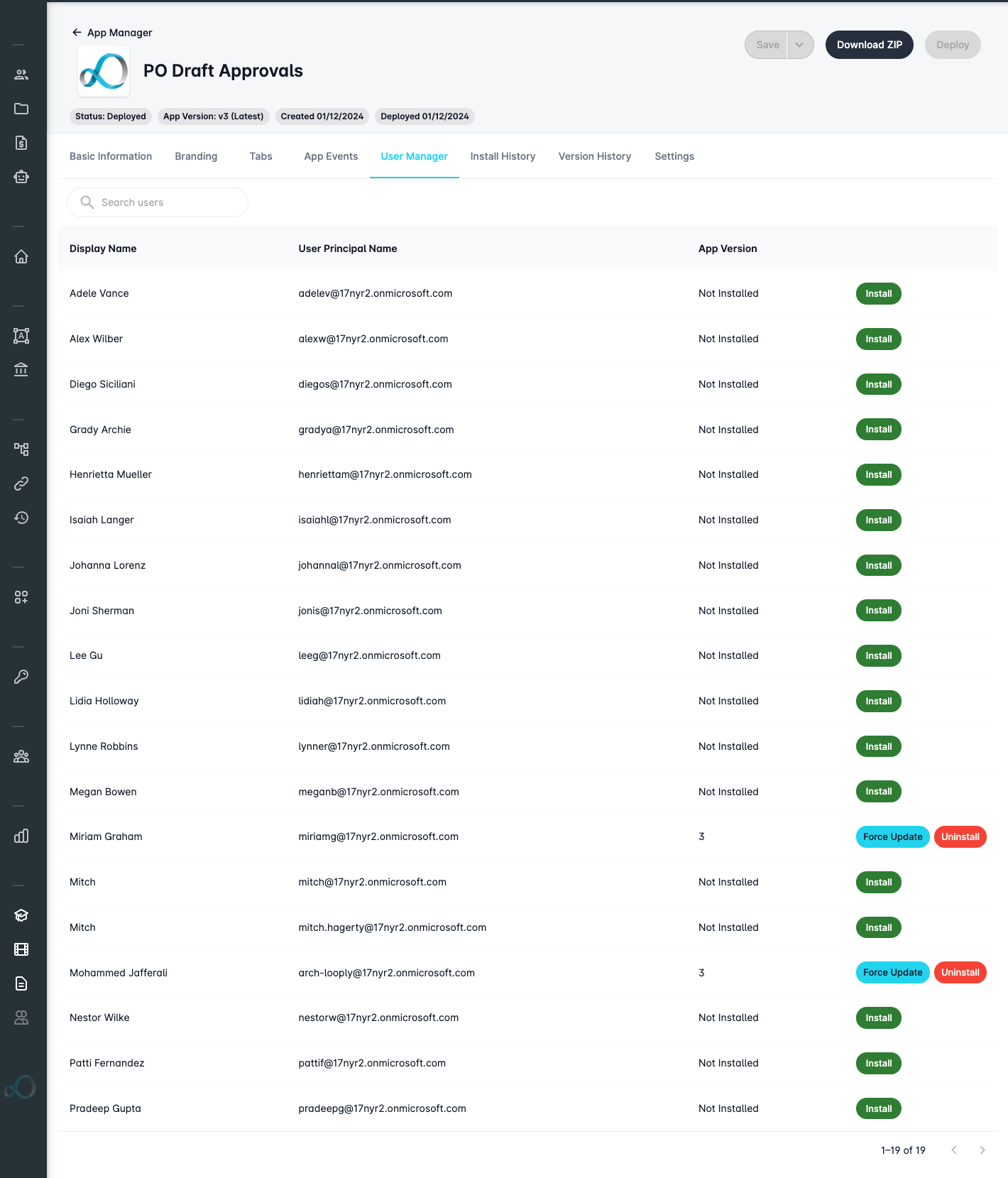Screen dimensions: 1008x1178
Task: Switch to the Install History tab
Action: [x=503, y=156]
